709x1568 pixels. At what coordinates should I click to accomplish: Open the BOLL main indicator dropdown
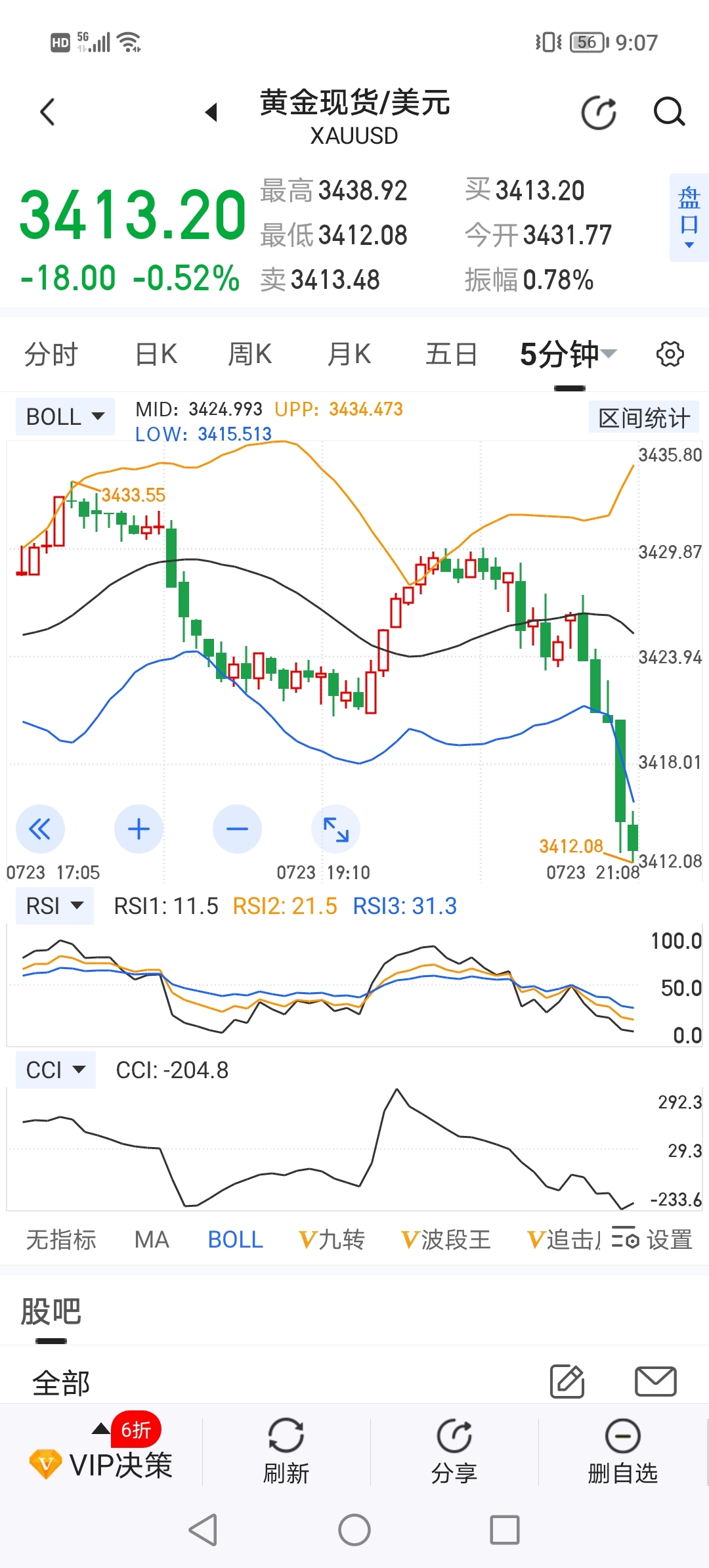pos(65,416)
